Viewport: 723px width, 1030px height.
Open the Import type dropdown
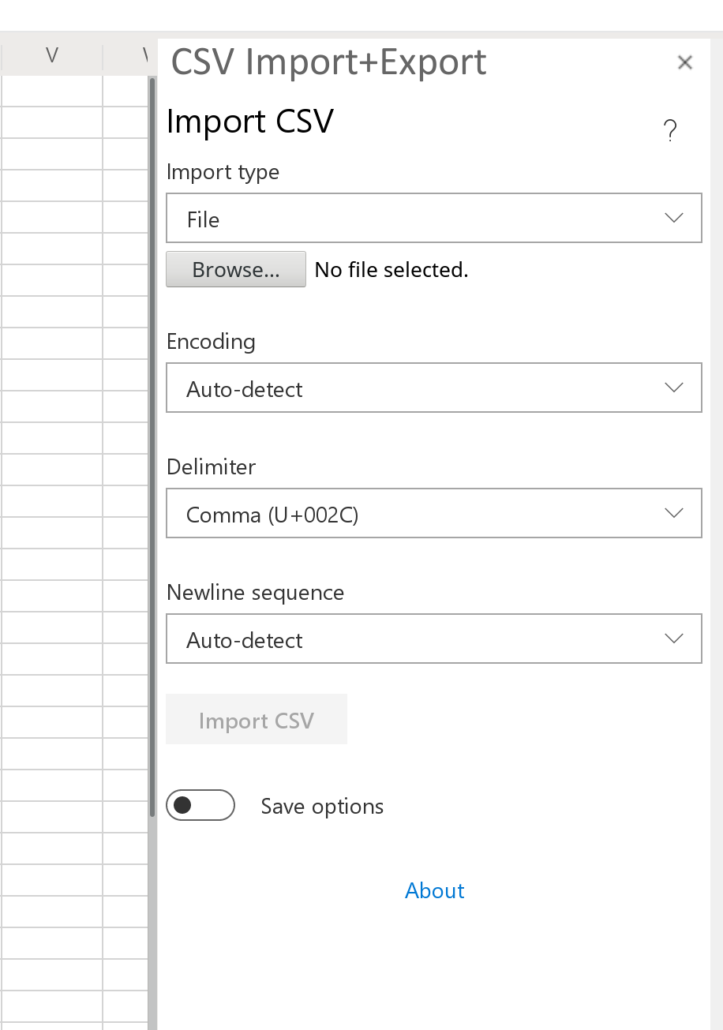(433, 218)
